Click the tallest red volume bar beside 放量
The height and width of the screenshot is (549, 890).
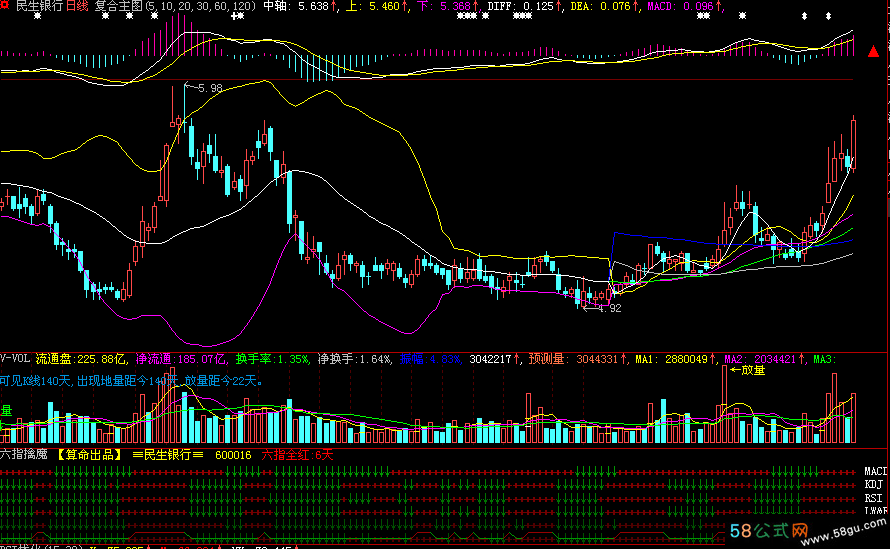pyautogui.click(x=724, y=404)
